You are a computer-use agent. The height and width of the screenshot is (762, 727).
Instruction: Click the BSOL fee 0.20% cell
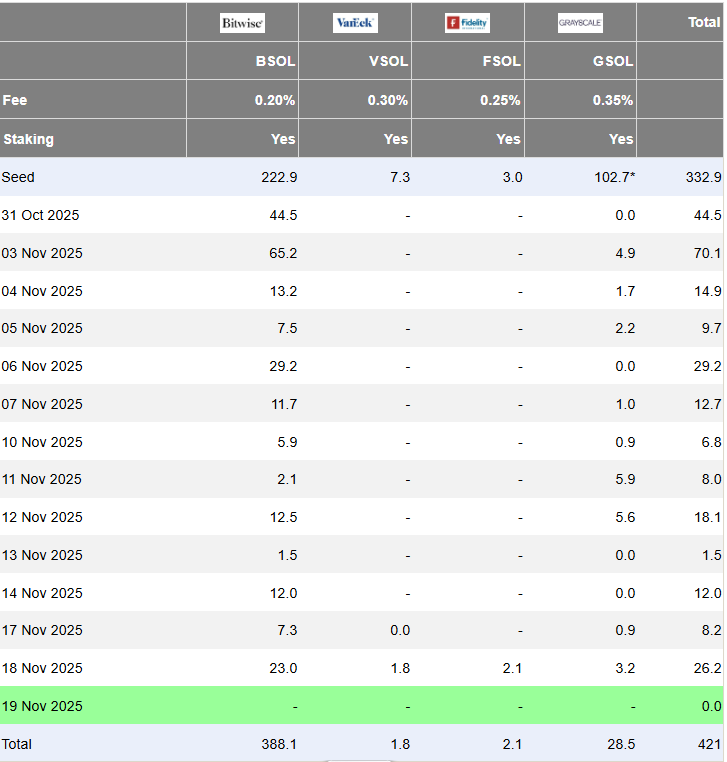click(x=275, y=100)
